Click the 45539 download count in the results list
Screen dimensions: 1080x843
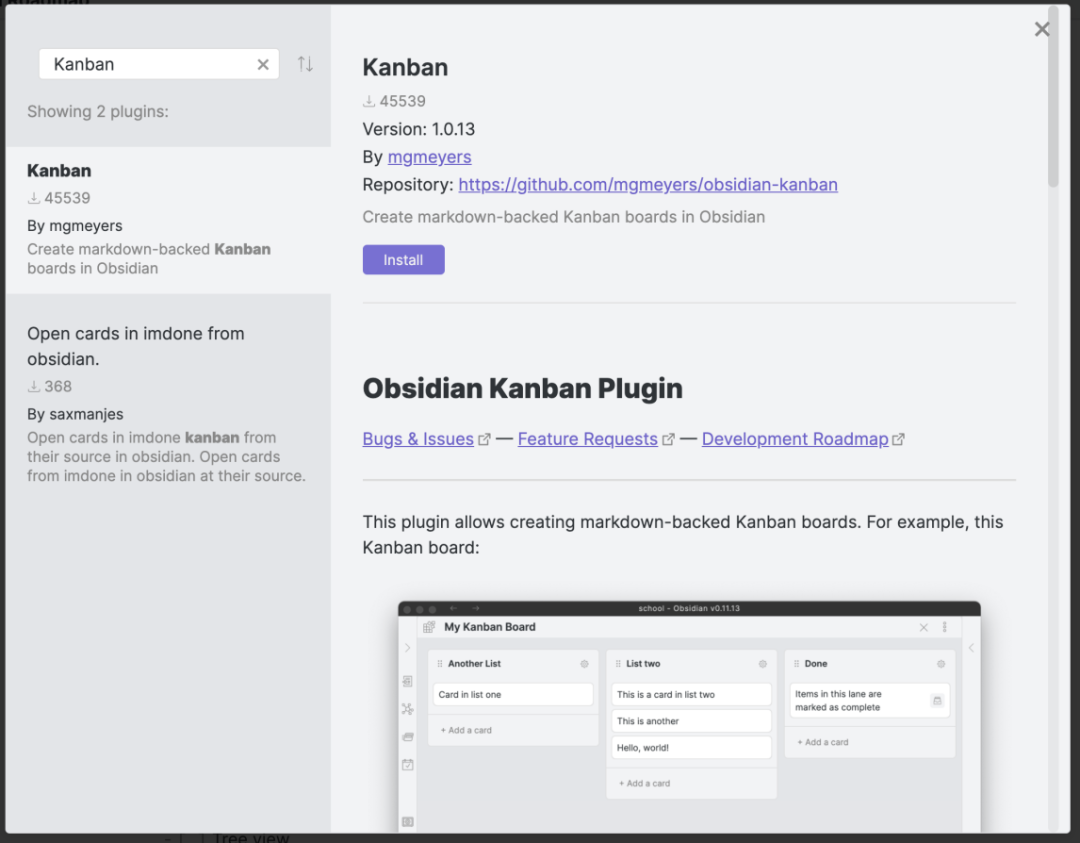pyautogui.click(x=68, y=198)
